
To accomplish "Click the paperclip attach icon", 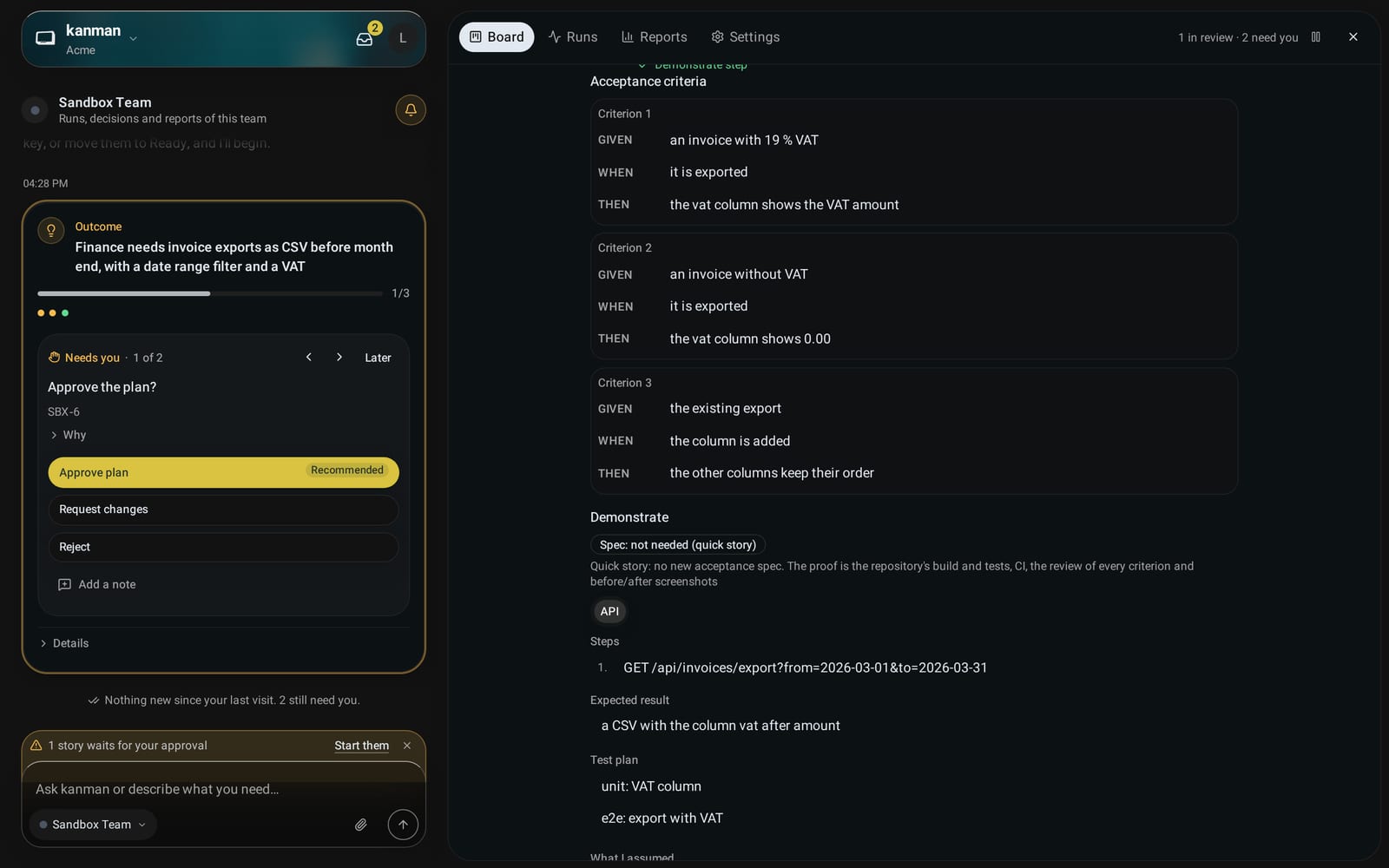I will tap(361, 825).
